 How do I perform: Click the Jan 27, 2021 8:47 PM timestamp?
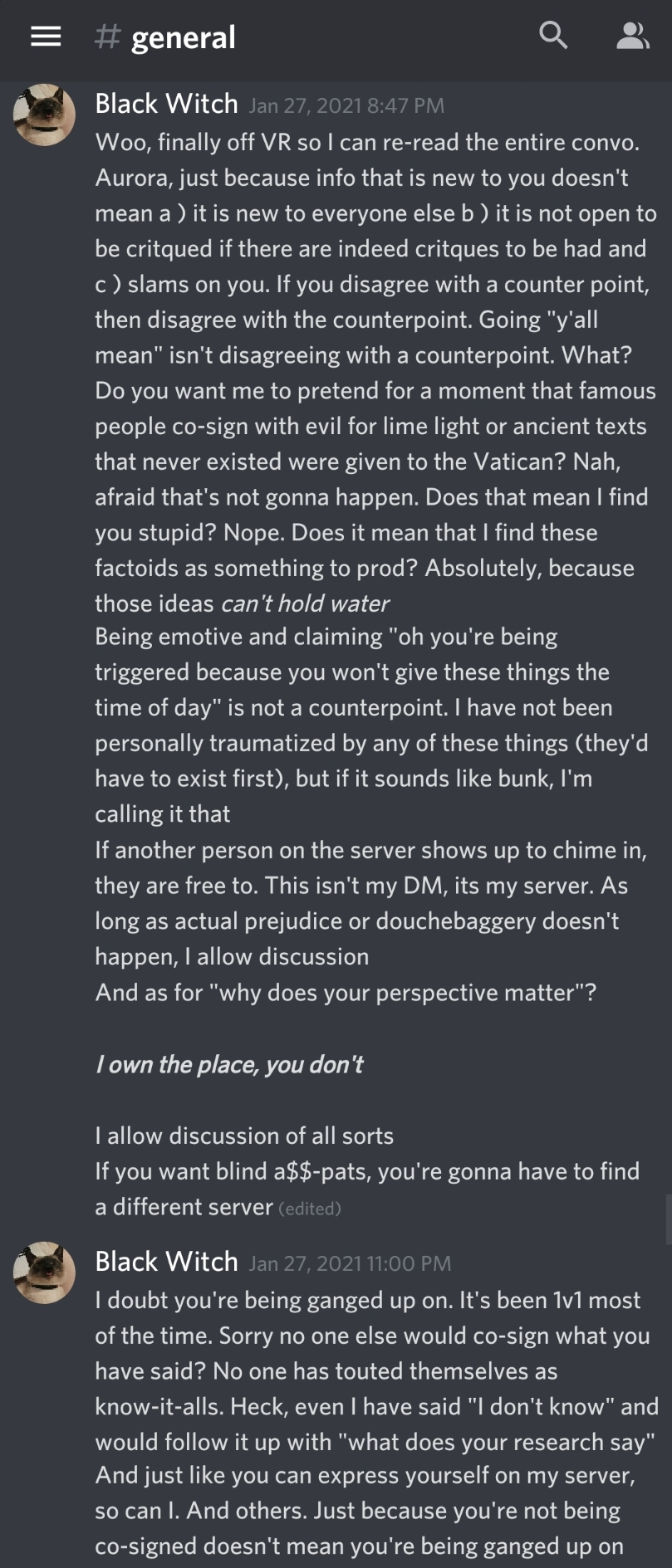pyautogui.click(x=346, y=106)
